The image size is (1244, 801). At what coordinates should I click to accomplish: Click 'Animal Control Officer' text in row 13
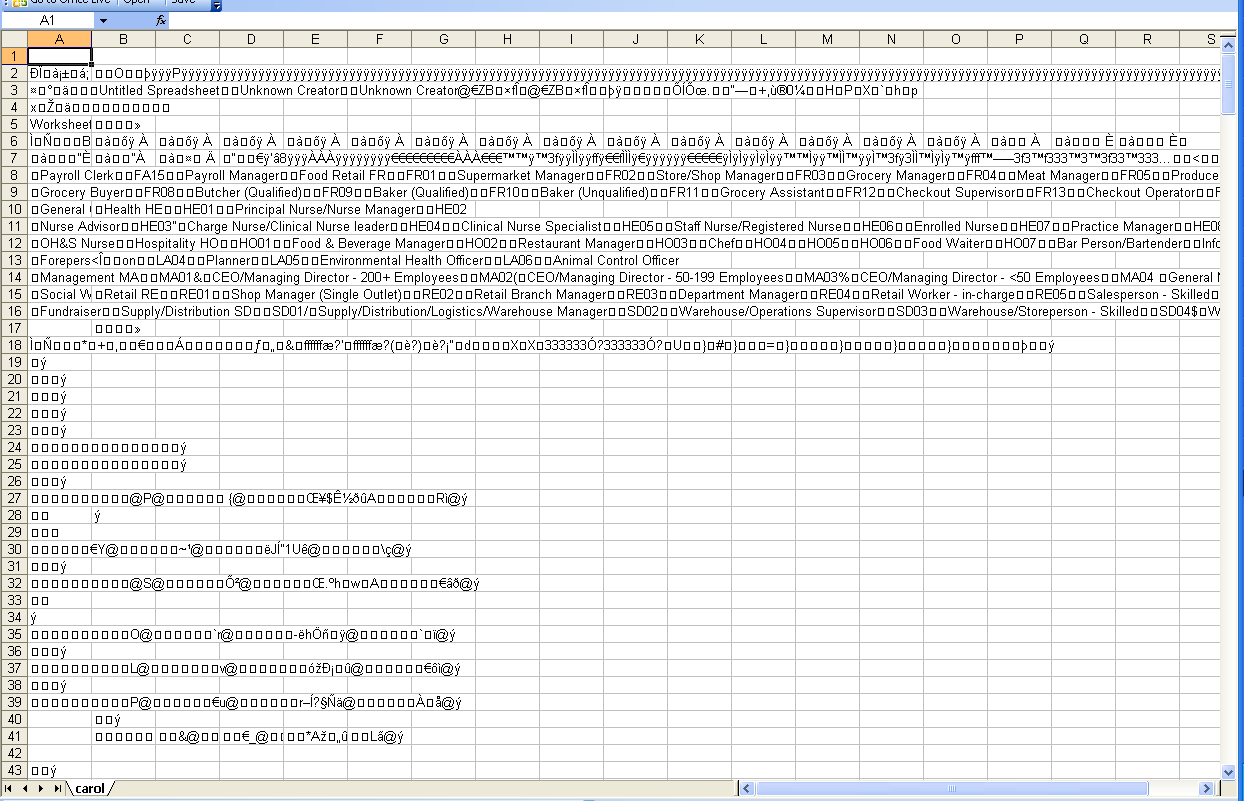pyautogui.click(x=616, y=261)
